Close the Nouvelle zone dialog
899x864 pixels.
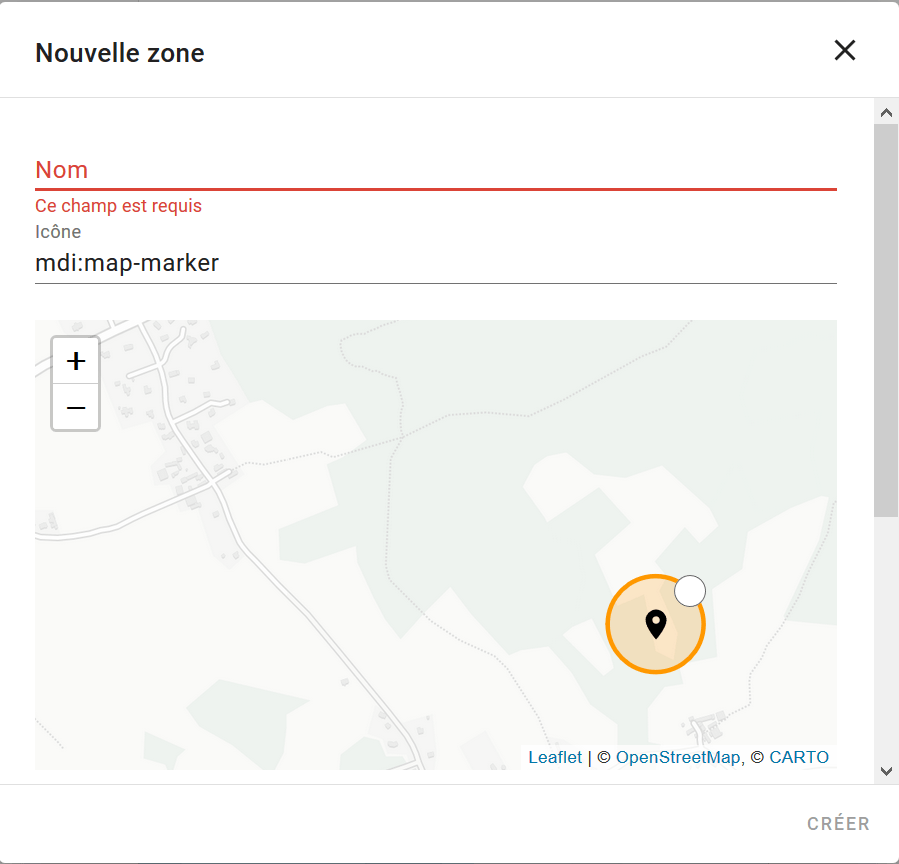pyautogui.click(x=845, y=50)
